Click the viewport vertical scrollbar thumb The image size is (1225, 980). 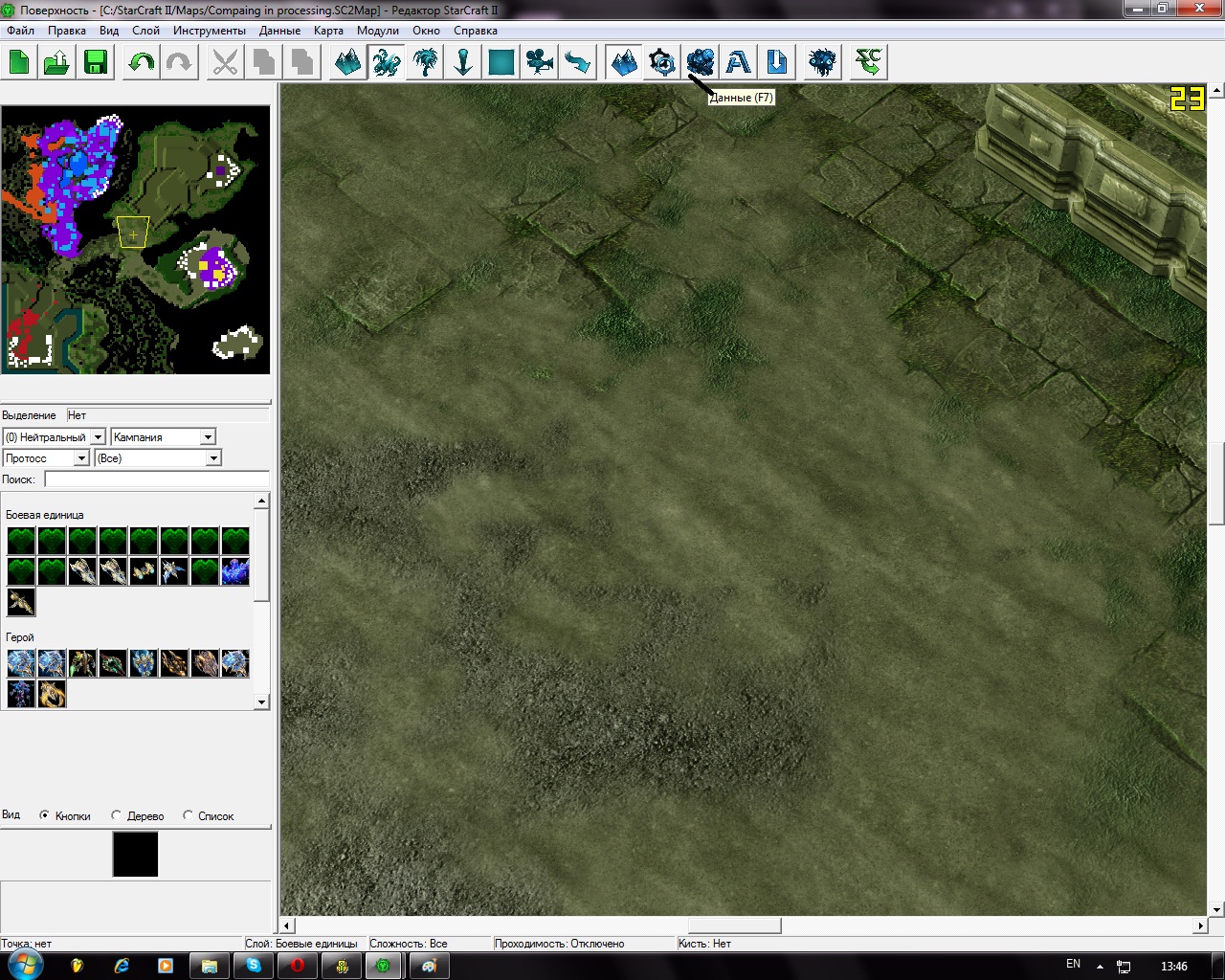point(1216,483)
